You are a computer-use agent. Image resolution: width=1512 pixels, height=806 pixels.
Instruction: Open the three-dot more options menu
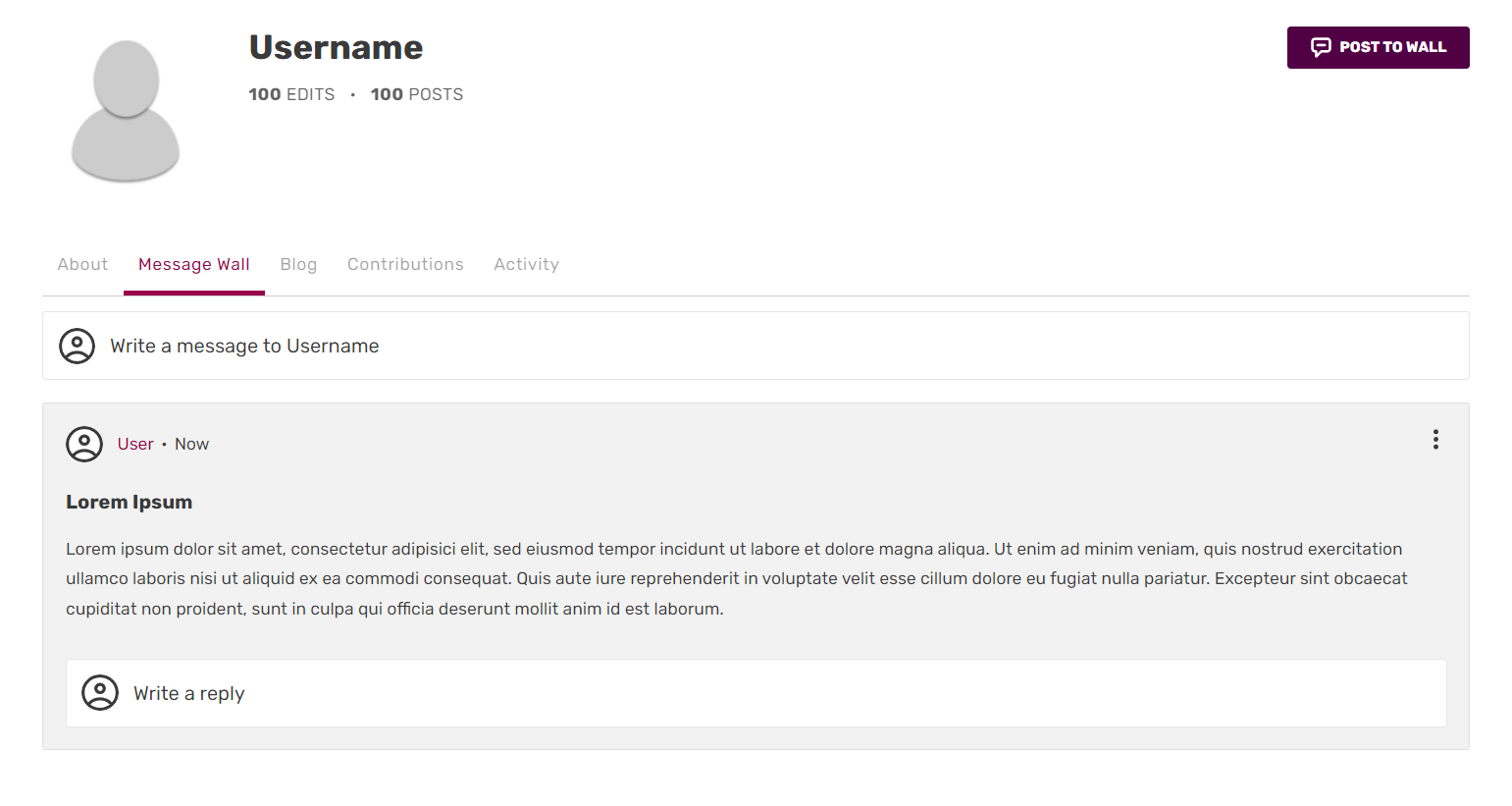[x=1435, y=440]
